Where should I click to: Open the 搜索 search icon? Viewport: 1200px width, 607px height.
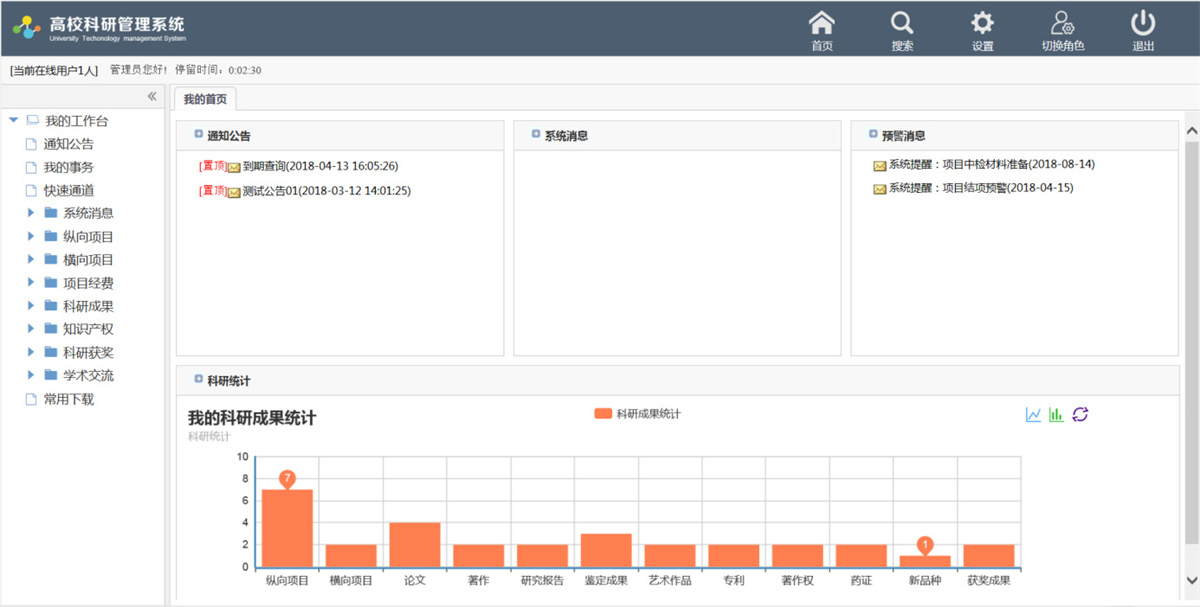click(x=902, y=24)
